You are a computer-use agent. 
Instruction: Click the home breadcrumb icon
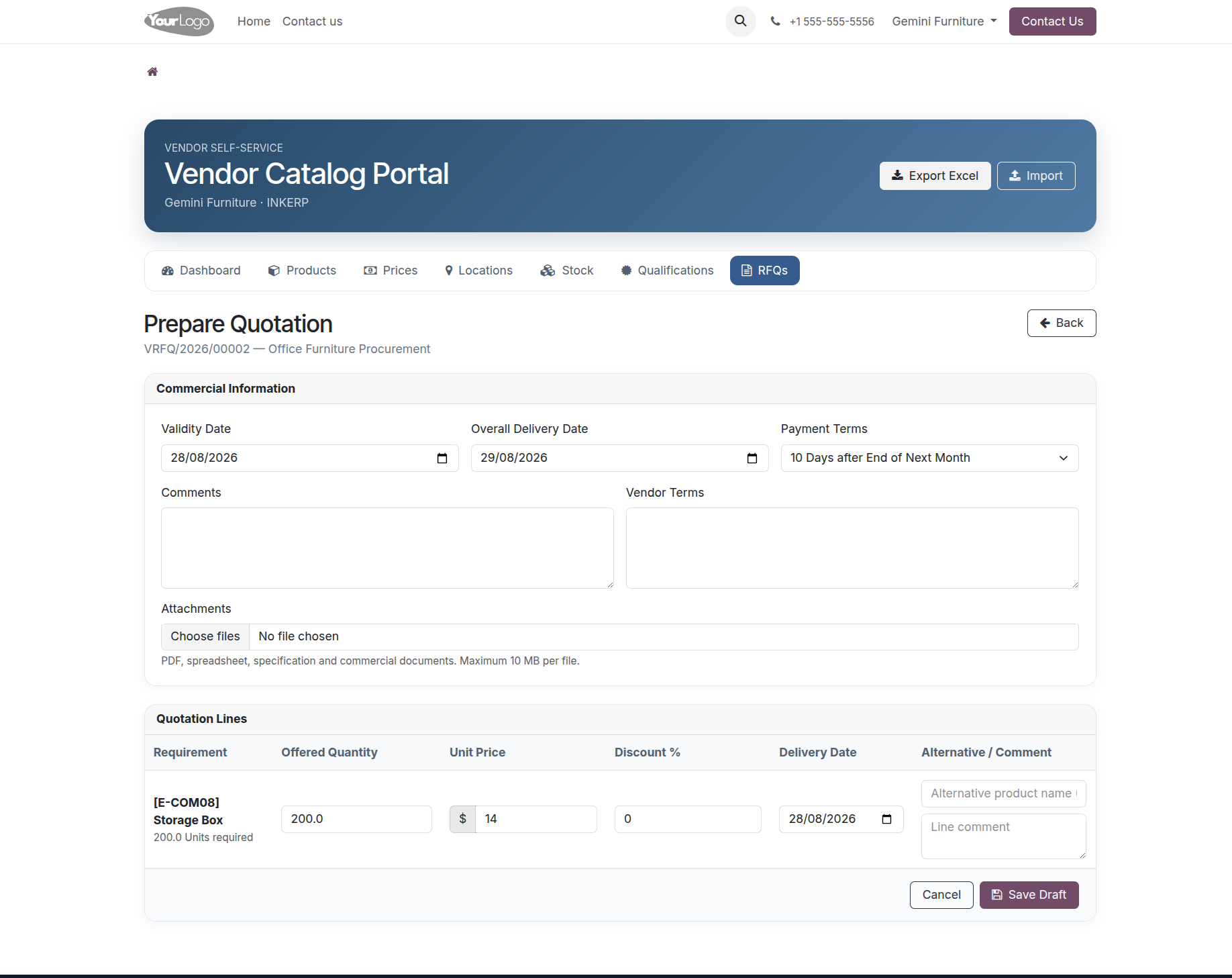[x=152, y=72]
